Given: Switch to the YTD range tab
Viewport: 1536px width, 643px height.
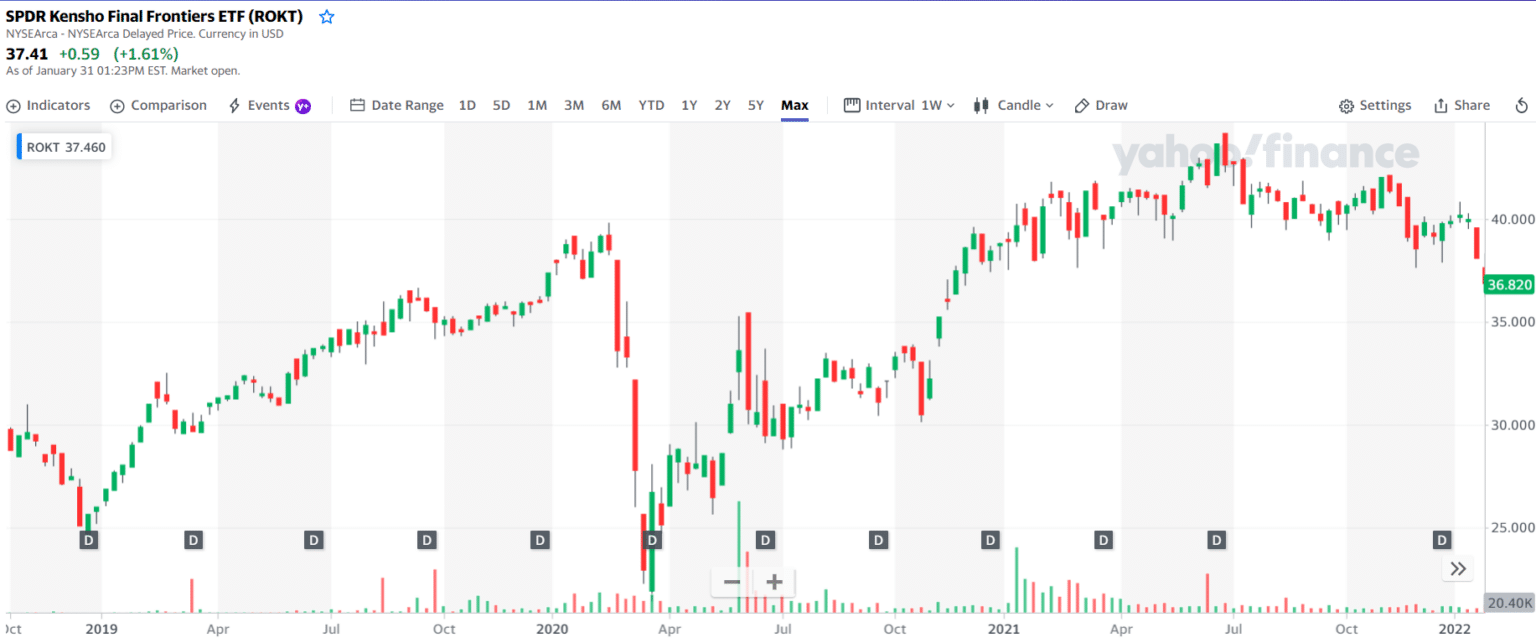Looking at the screenshot, I should point(651,105).
